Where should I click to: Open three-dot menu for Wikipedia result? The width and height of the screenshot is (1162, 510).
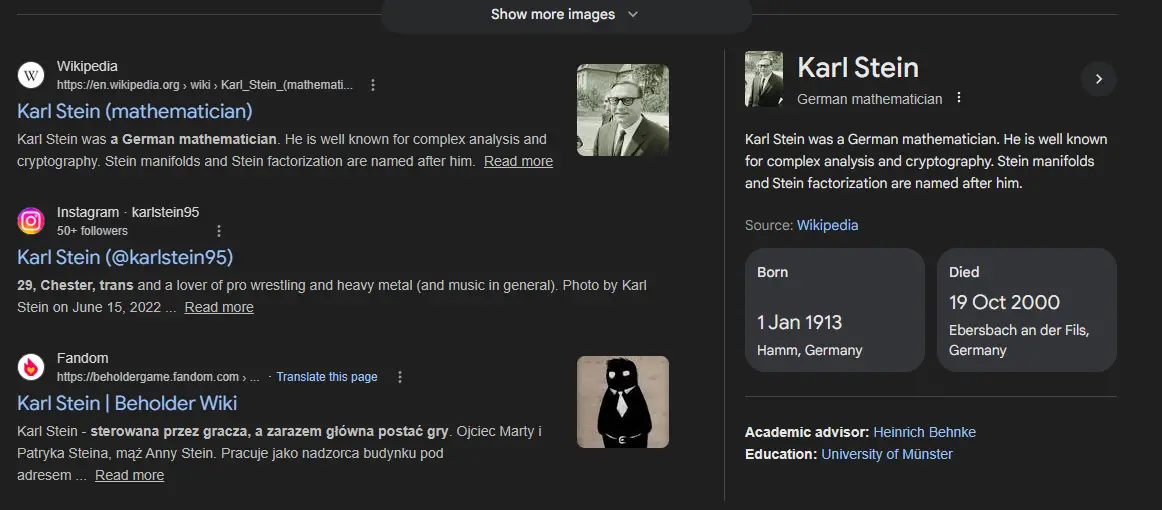pos(373,85)
